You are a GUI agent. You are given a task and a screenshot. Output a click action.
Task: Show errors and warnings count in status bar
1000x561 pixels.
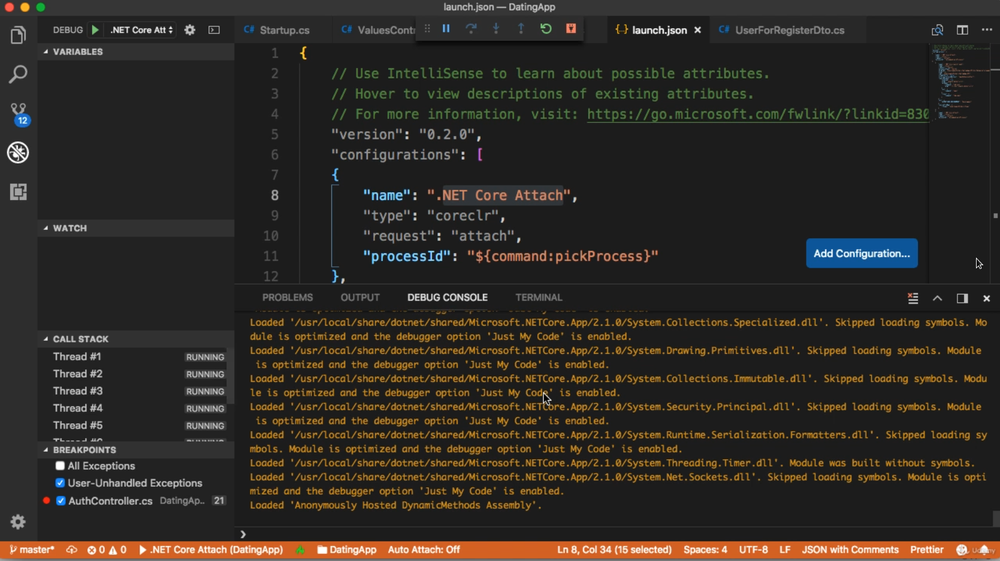coord(107,550)
